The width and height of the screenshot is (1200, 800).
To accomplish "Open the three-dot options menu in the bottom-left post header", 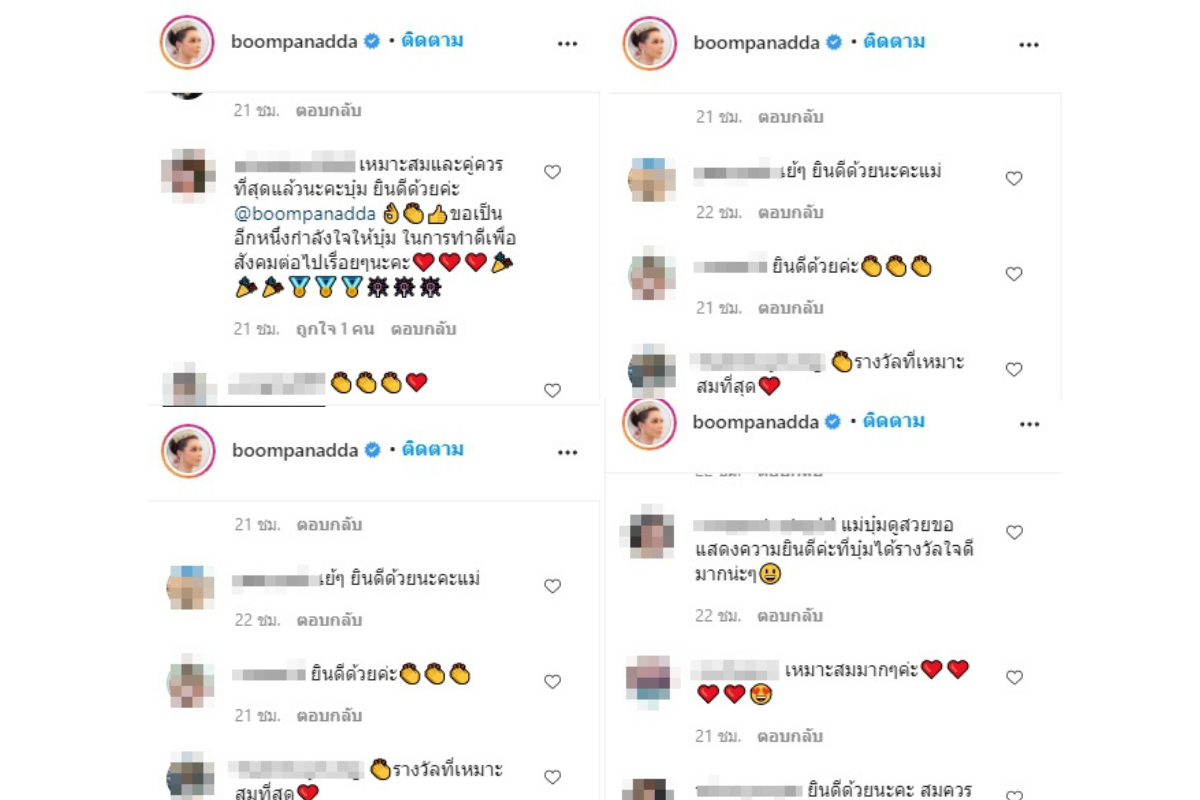I will pyautogui.click(x=568, y=452).
